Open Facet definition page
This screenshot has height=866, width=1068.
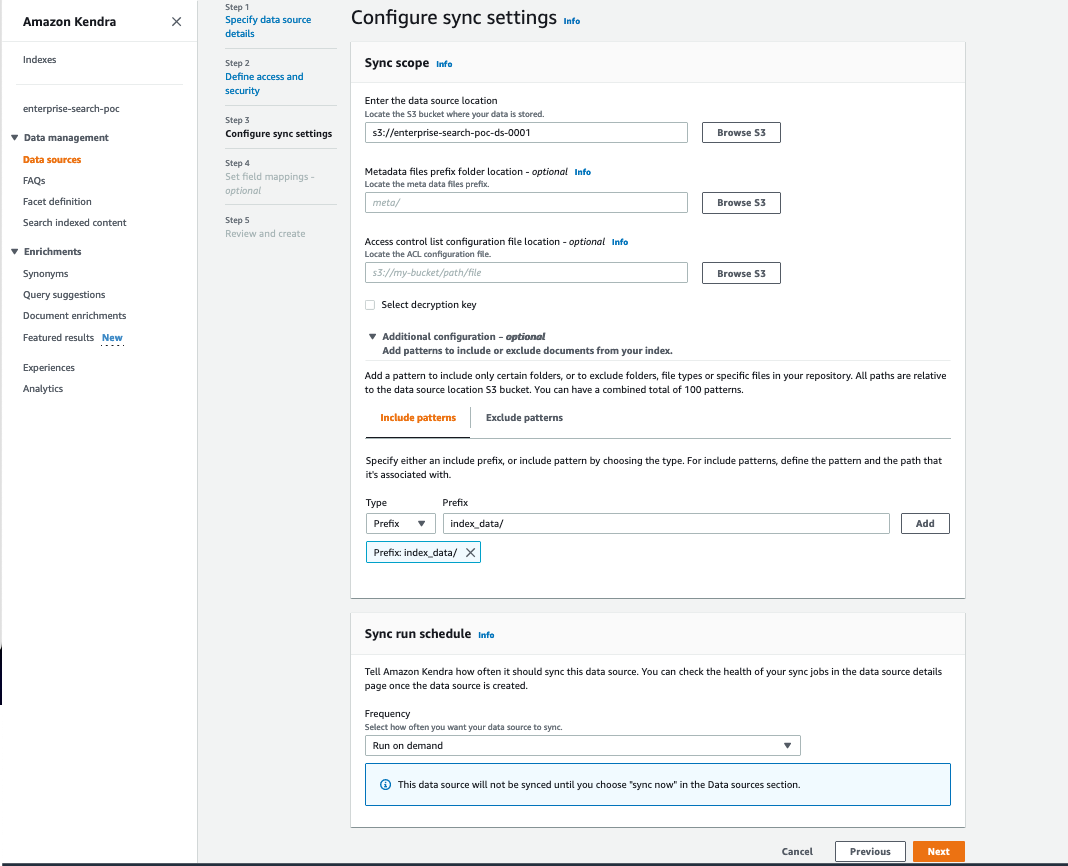coord(57,202)
